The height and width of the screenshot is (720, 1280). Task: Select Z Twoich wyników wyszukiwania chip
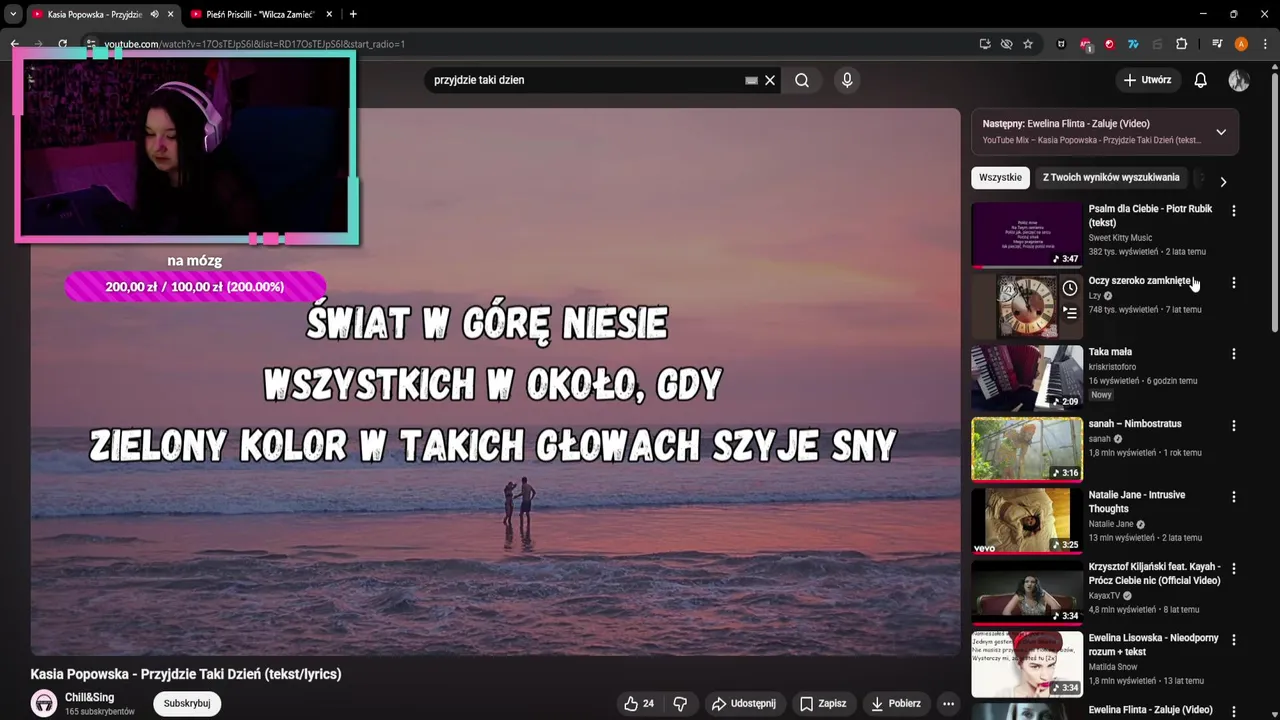(x=1111, y=177)
